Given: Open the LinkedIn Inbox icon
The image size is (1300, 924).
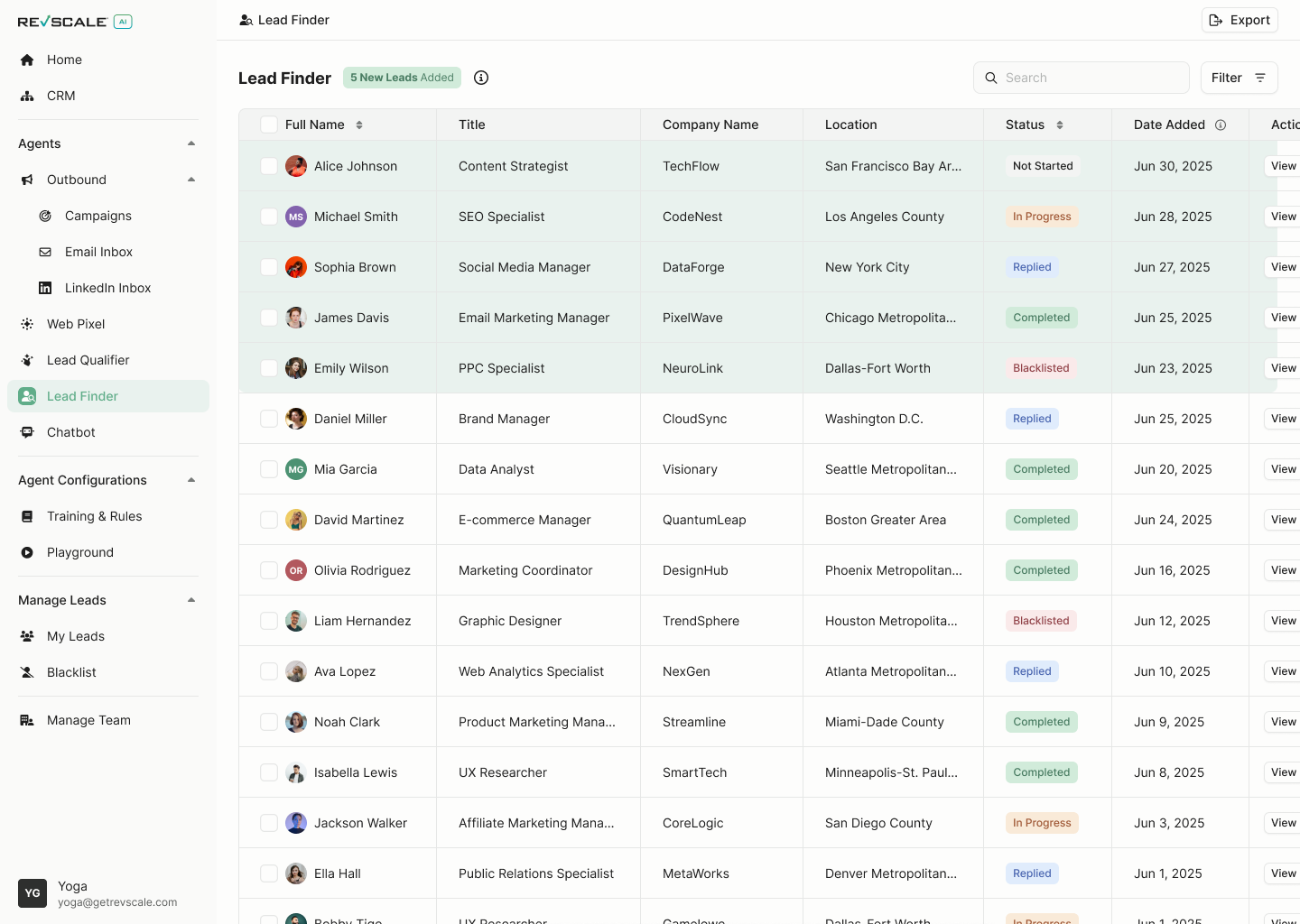Looking at the screenshot, I should tap(44, 288).
